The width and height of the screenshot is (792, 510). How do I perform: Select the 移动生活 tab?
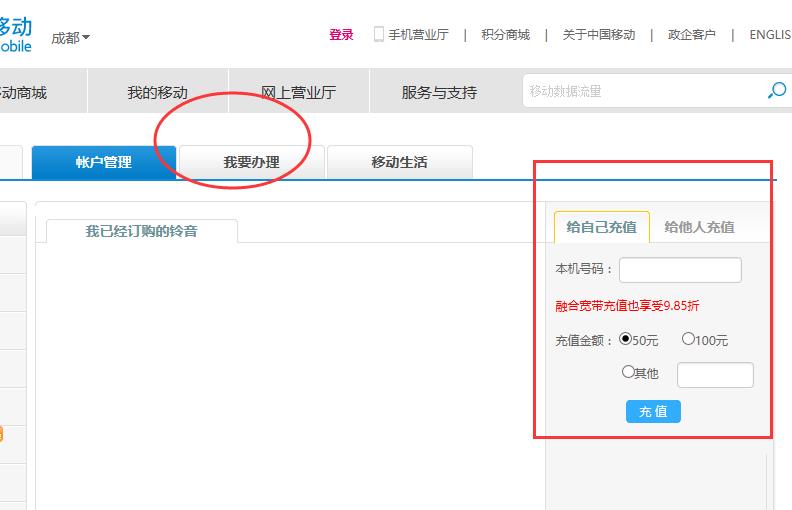click(399, 162)
